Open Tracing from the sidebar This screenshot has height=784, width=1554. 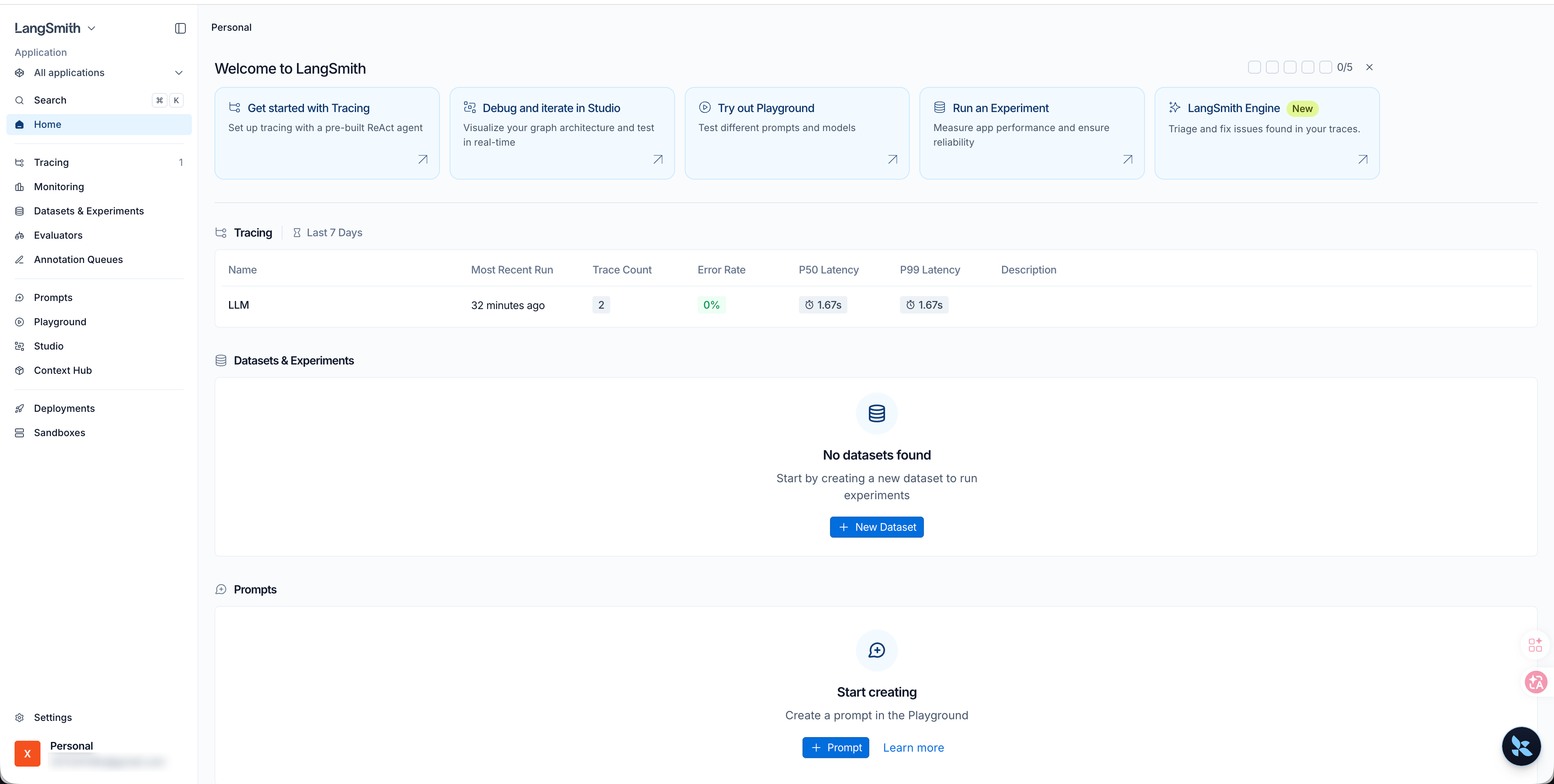[x=99, y=162]
